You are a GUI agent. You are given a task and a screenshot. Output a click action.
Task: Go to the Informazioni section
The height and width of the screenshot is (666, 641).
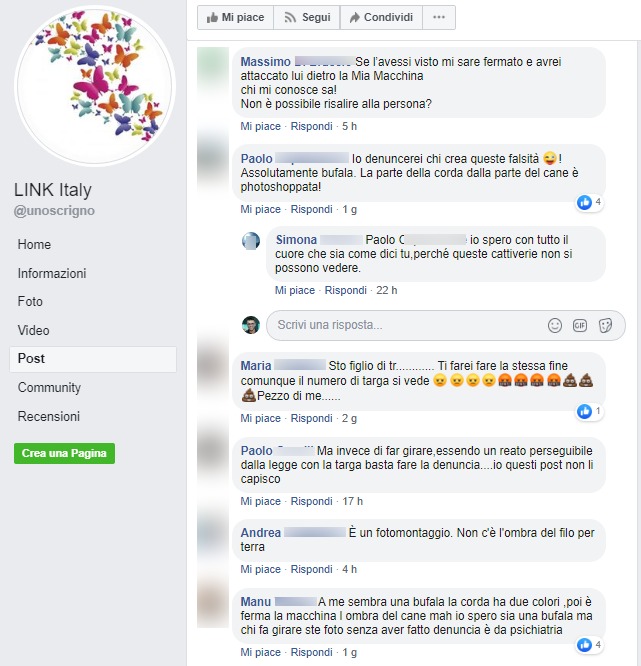[x=52, y=274]
